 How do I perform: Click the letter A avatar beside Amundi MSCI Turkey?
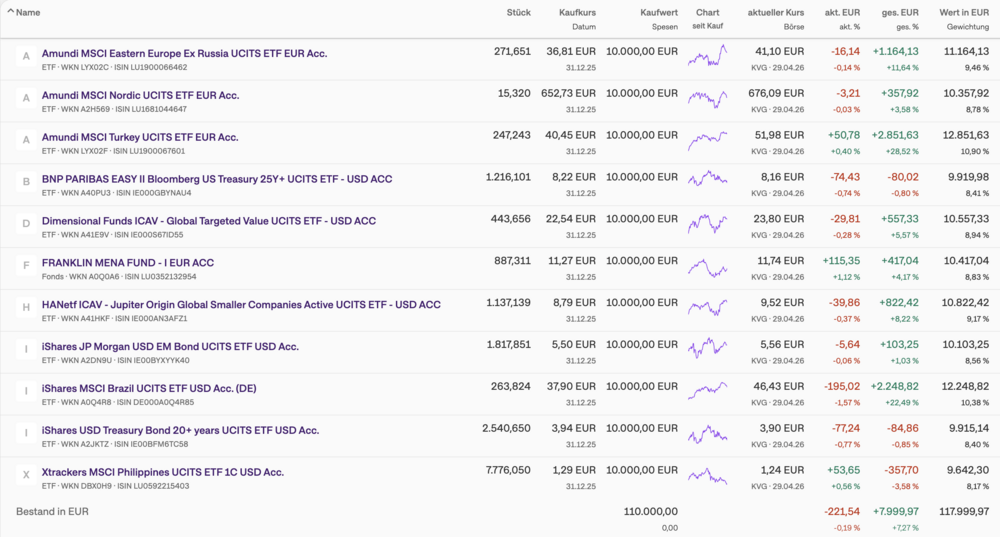(26, 140)
